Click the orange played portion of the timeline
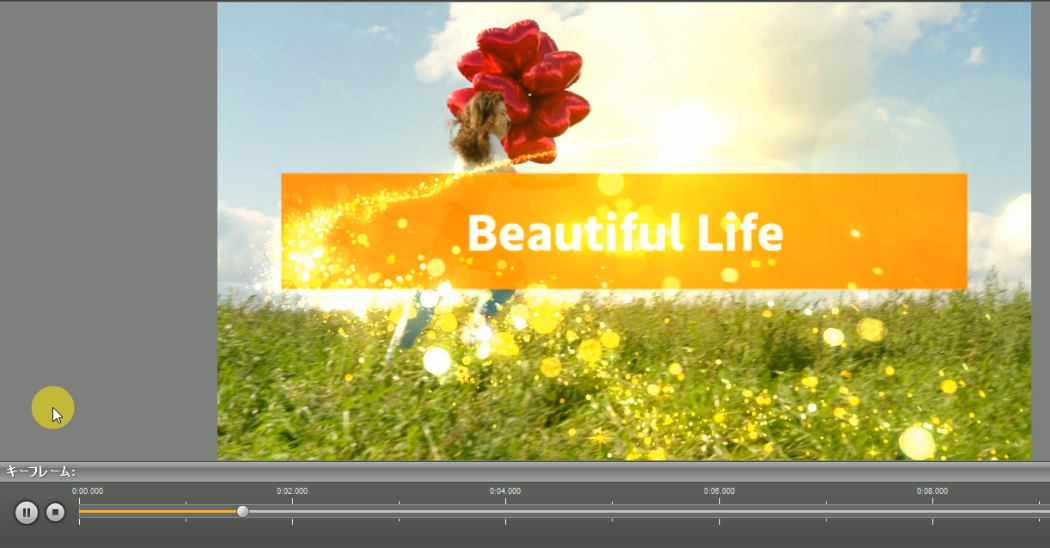1050x548 pixels. coord(160,511)
